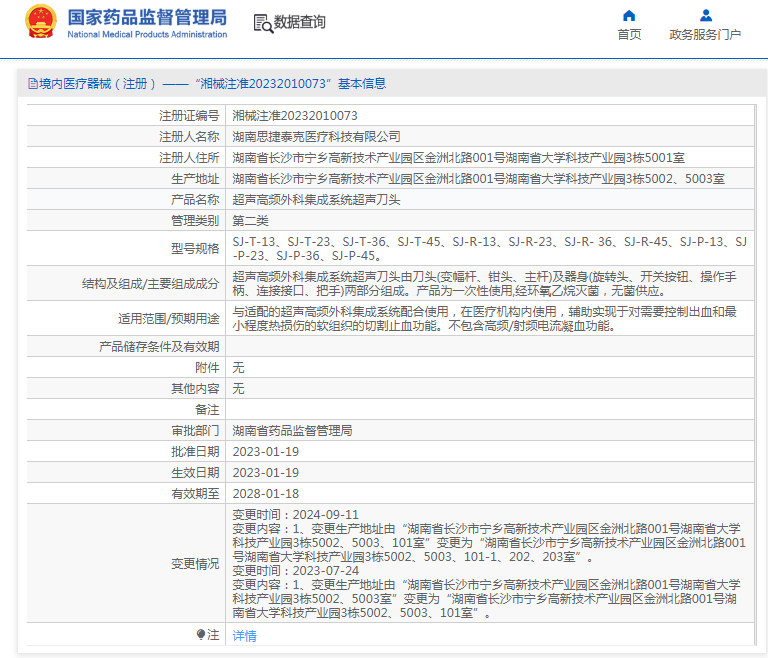Click the 第二类 value
Viewport: 768px width, 658px height.
pos(250,221)
